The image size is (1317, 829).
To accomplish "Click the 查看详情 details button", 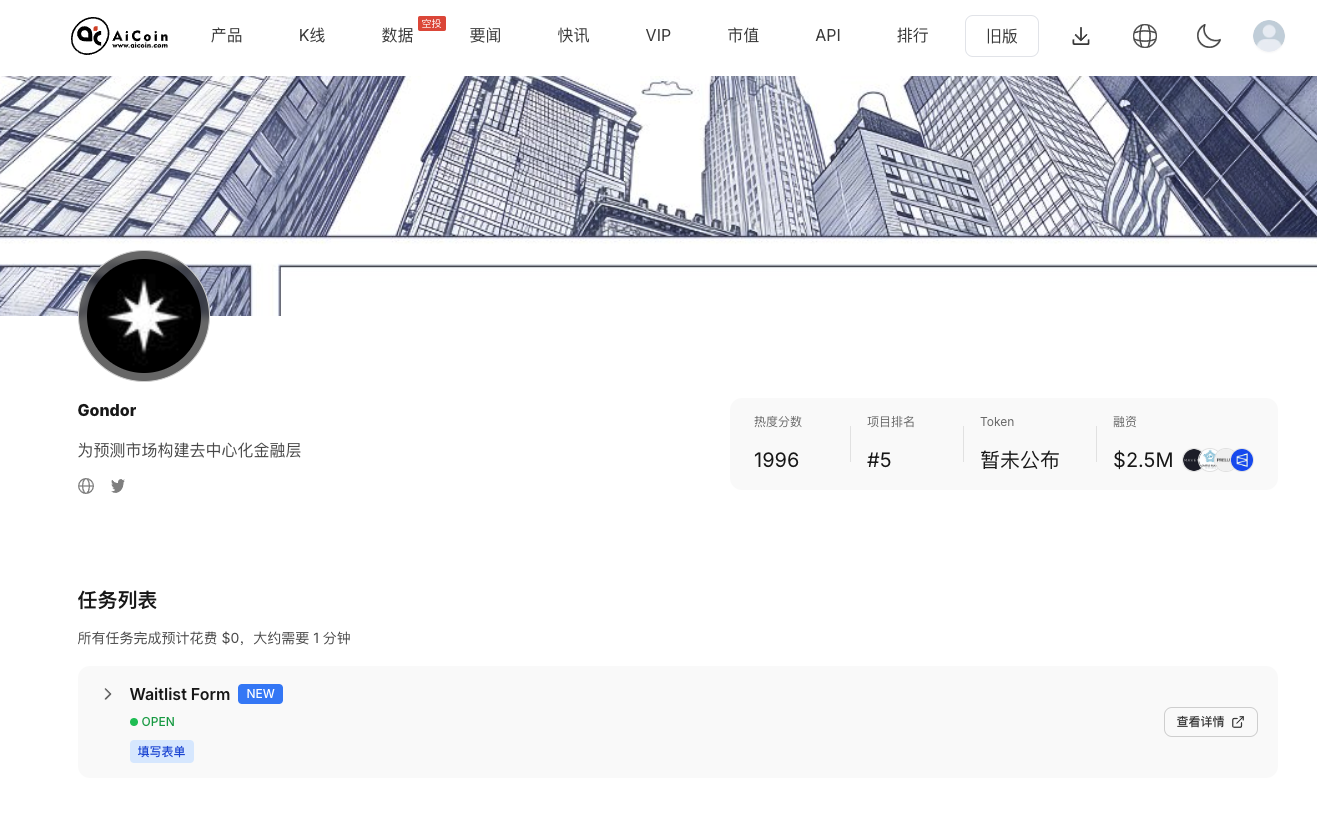I will (1210, 721).
